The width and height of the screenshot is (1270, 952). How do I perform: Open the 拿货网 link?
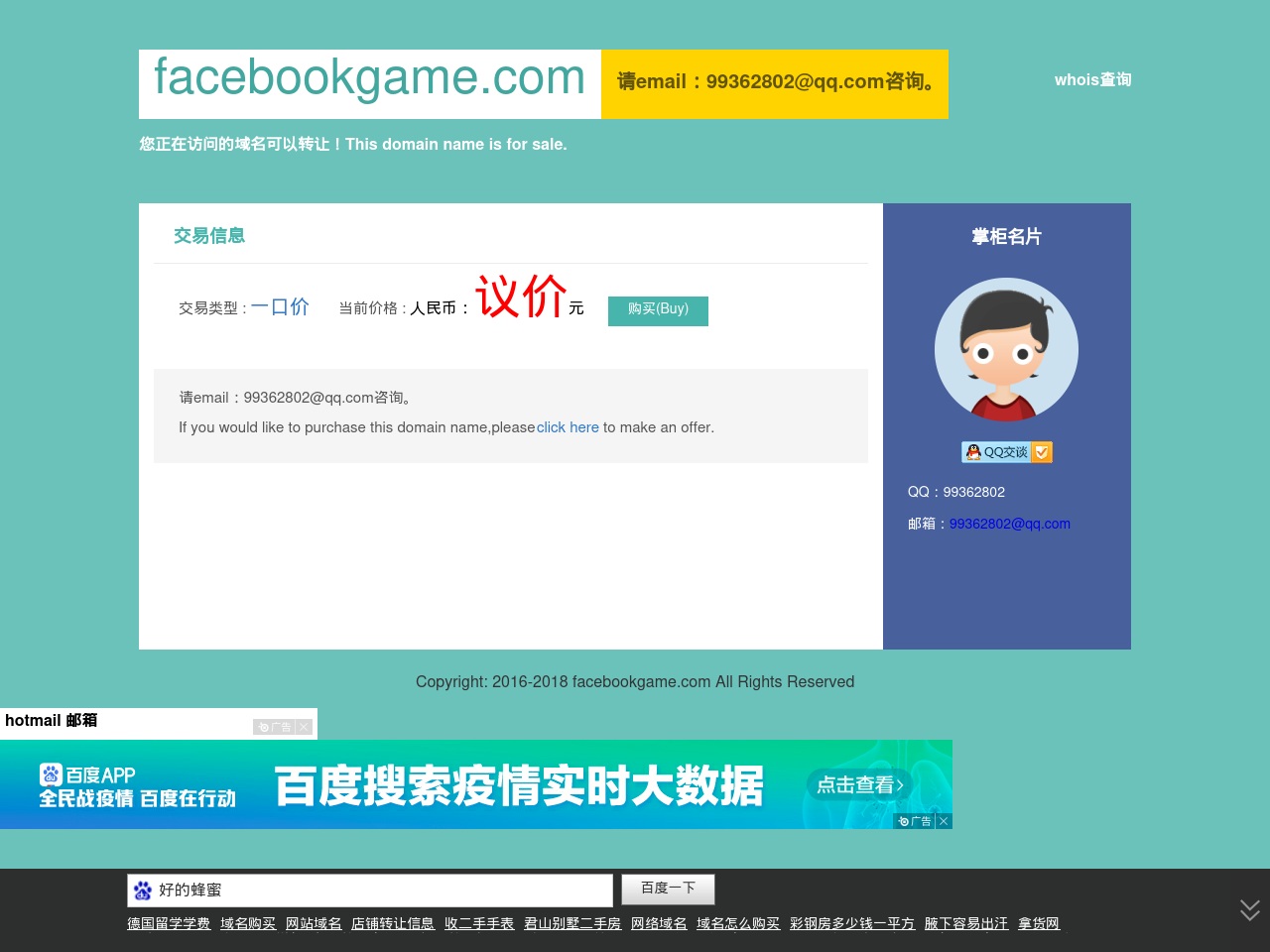(x=1039, y=923)
